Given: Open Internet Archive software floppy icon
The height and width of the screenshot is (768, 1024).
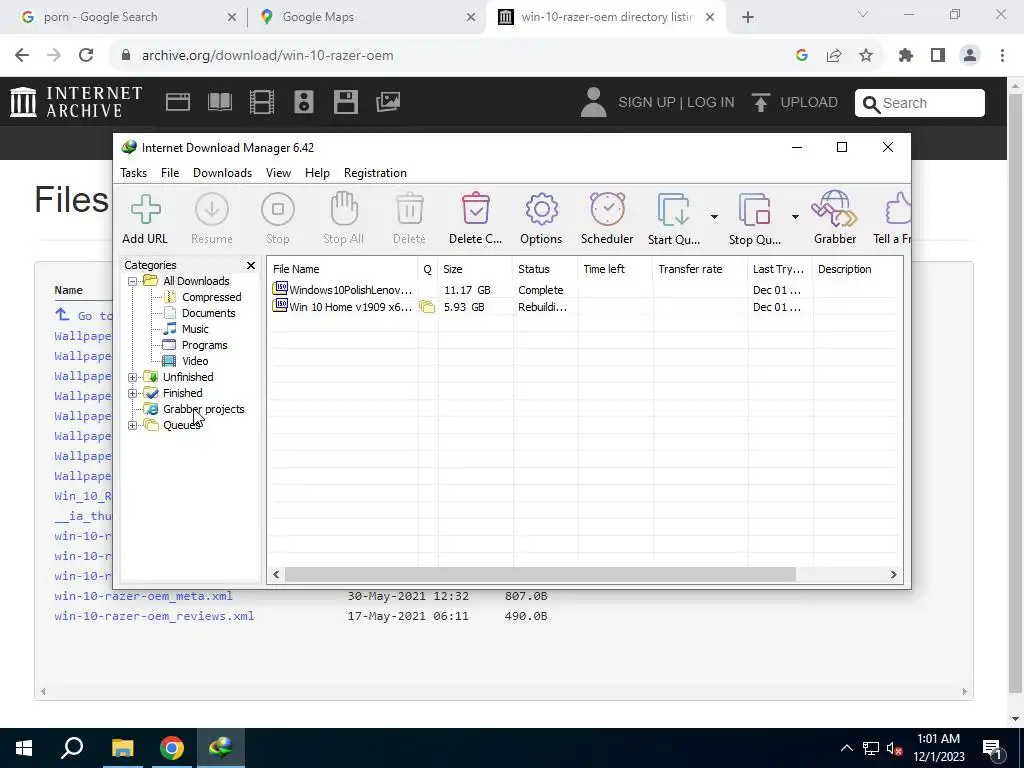Looking at the screenshot, I should click(345, 103).
